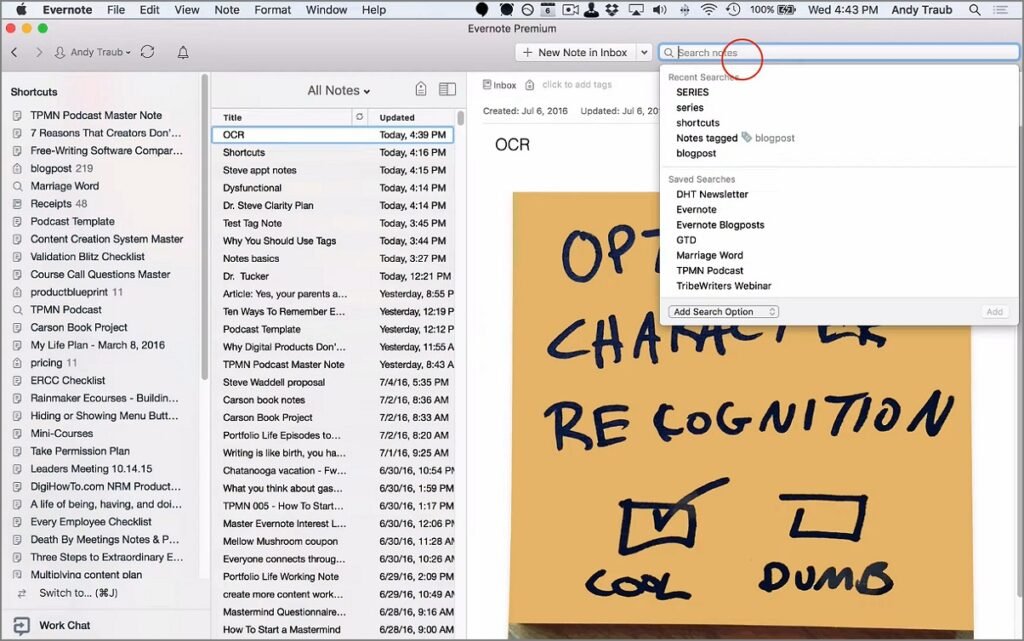Click the AirPlay display menu bar icon
The width and height of the screenshot is (1024, 641).
pyautogui.click(x=635, y=10)
